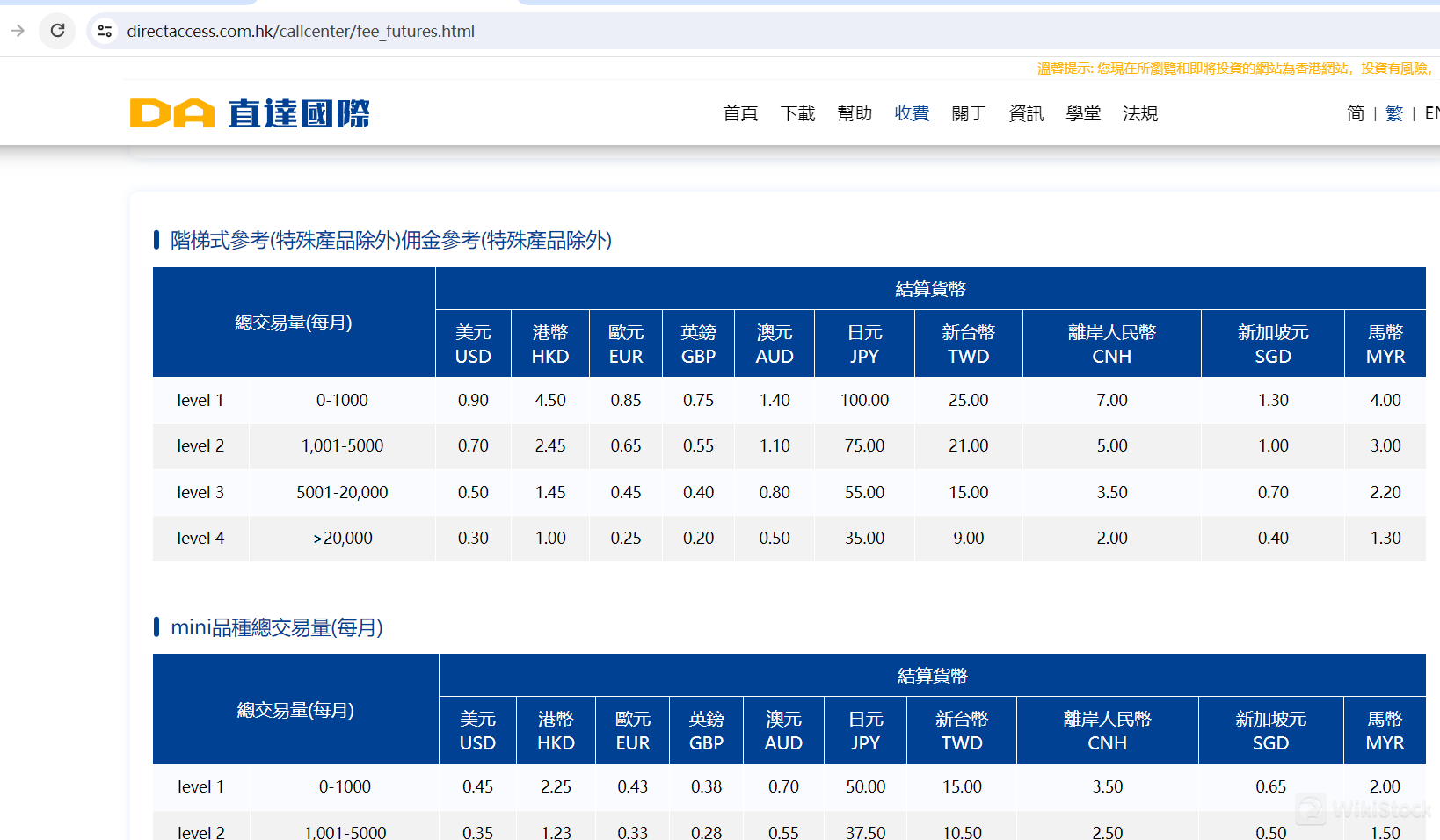
Task: Click the address bar URL
Action: click(x=302, y=31)
